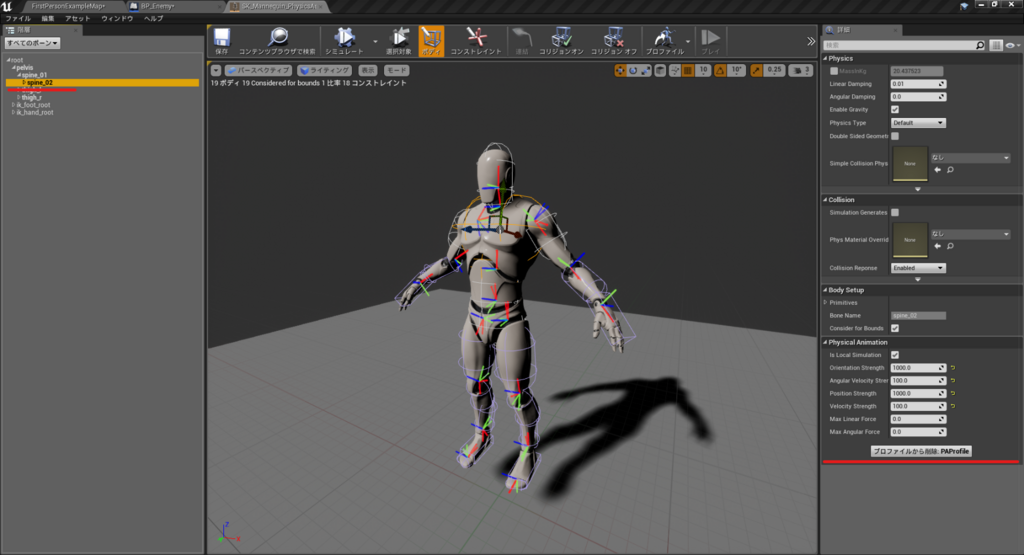Select the rotate gizmo viewport icon
Screen dimensions: 1024x555
[x=633, y=71]
